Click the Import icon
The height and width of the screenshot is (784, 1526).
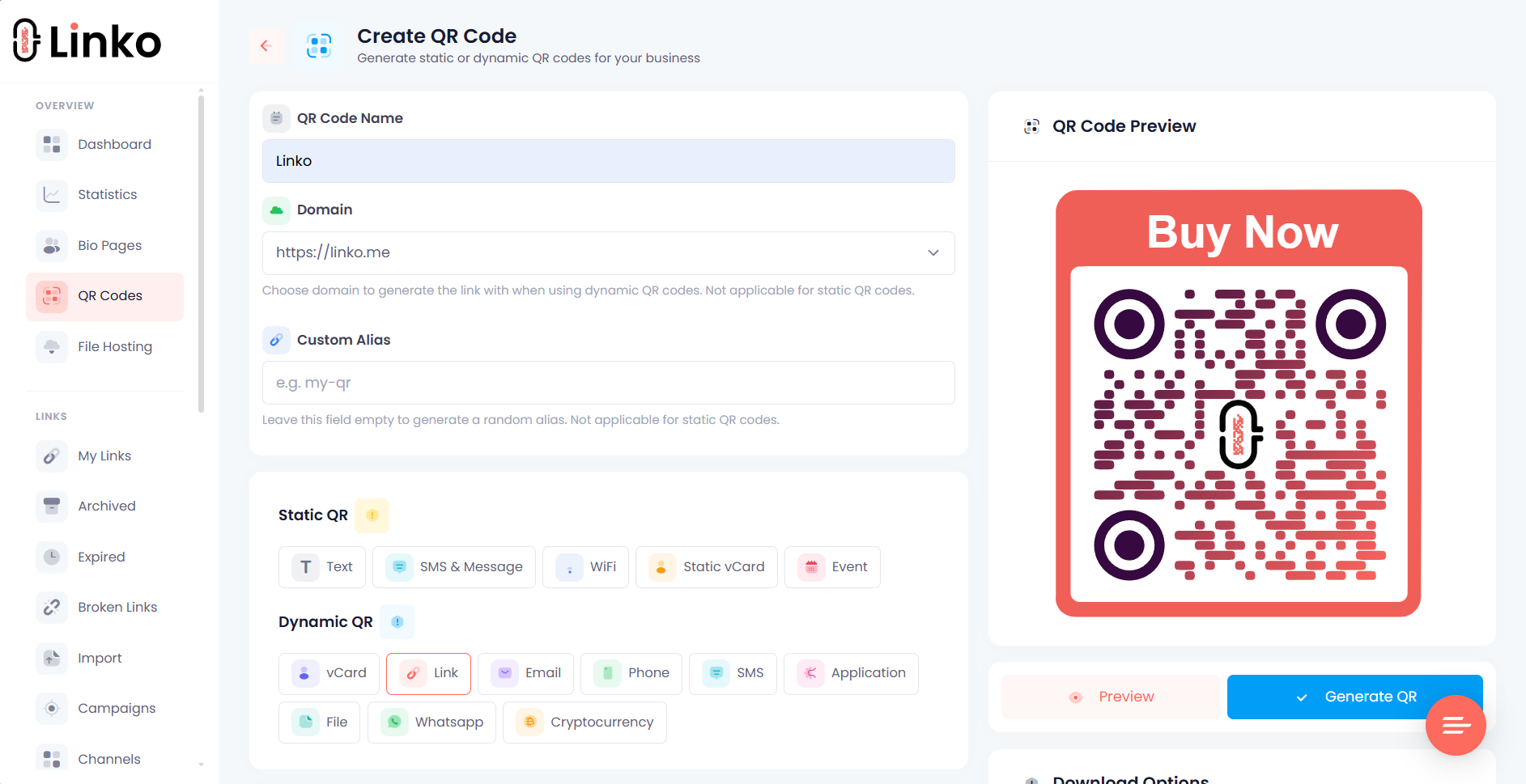[52, 658]
